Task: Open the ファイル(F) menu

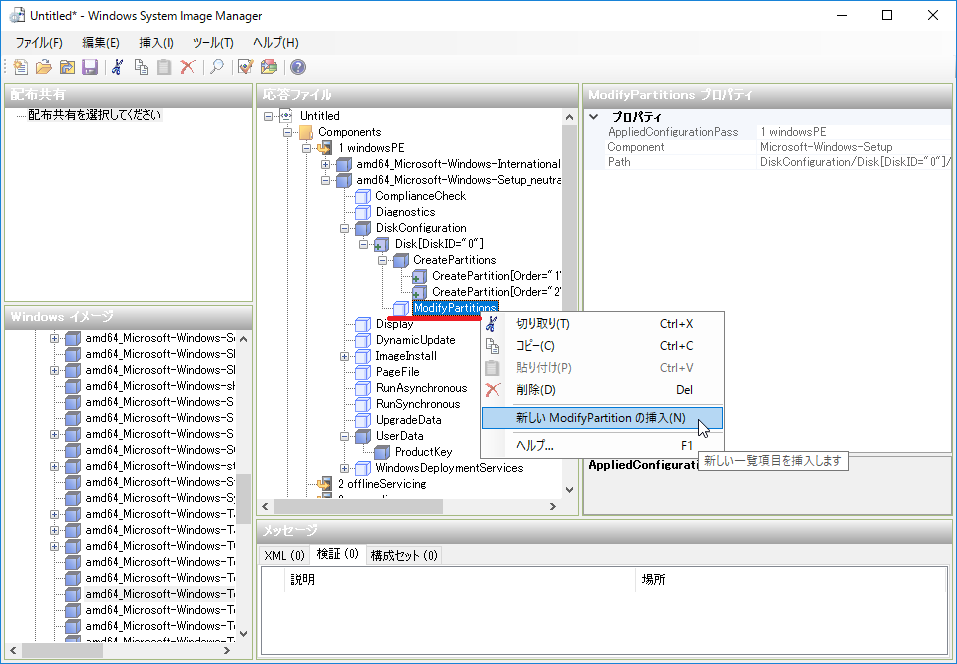Action: pyautogui.click(x=39, y=43)
